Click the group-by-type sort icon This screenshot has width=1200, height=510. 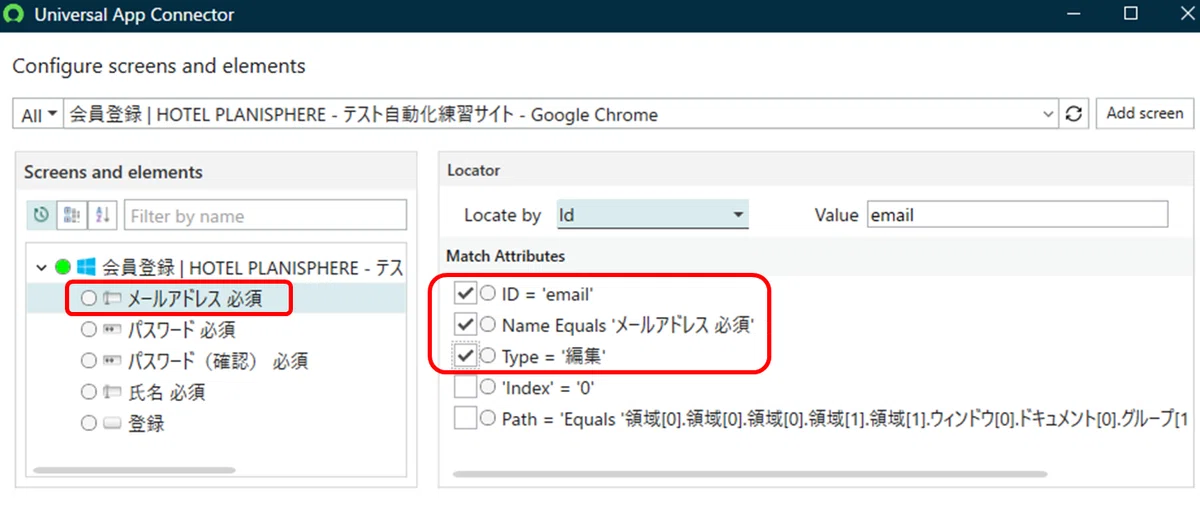72,215
